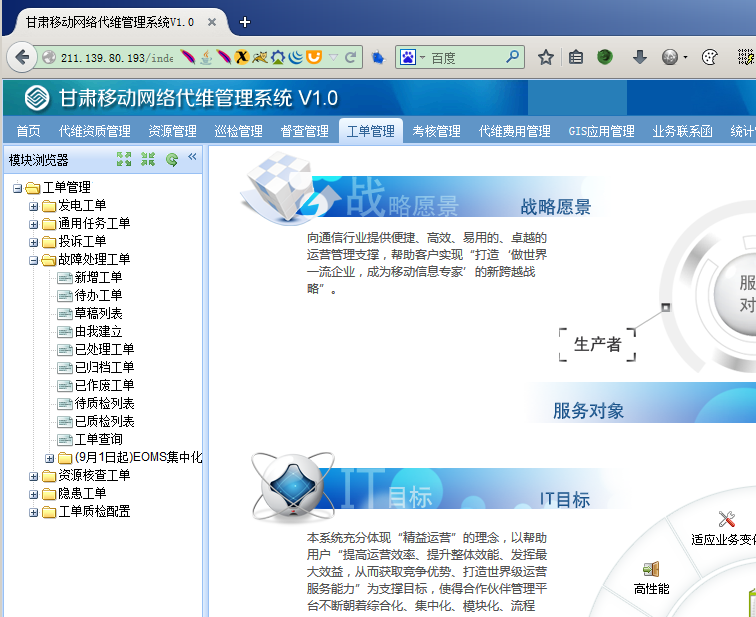The height and width of the screenshot is (617, 756).
Task: Click green refresh icon in 模块浏览器 panel
Action: [172, 159]
